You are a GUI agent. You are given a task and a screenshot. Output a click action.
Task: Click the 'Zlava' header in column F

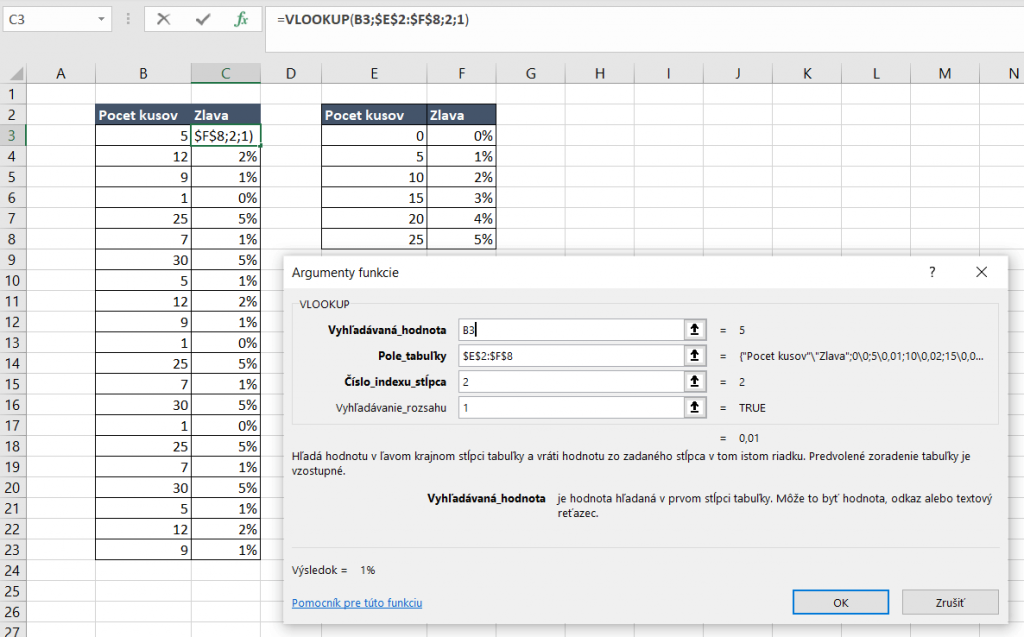pos(462,115)
